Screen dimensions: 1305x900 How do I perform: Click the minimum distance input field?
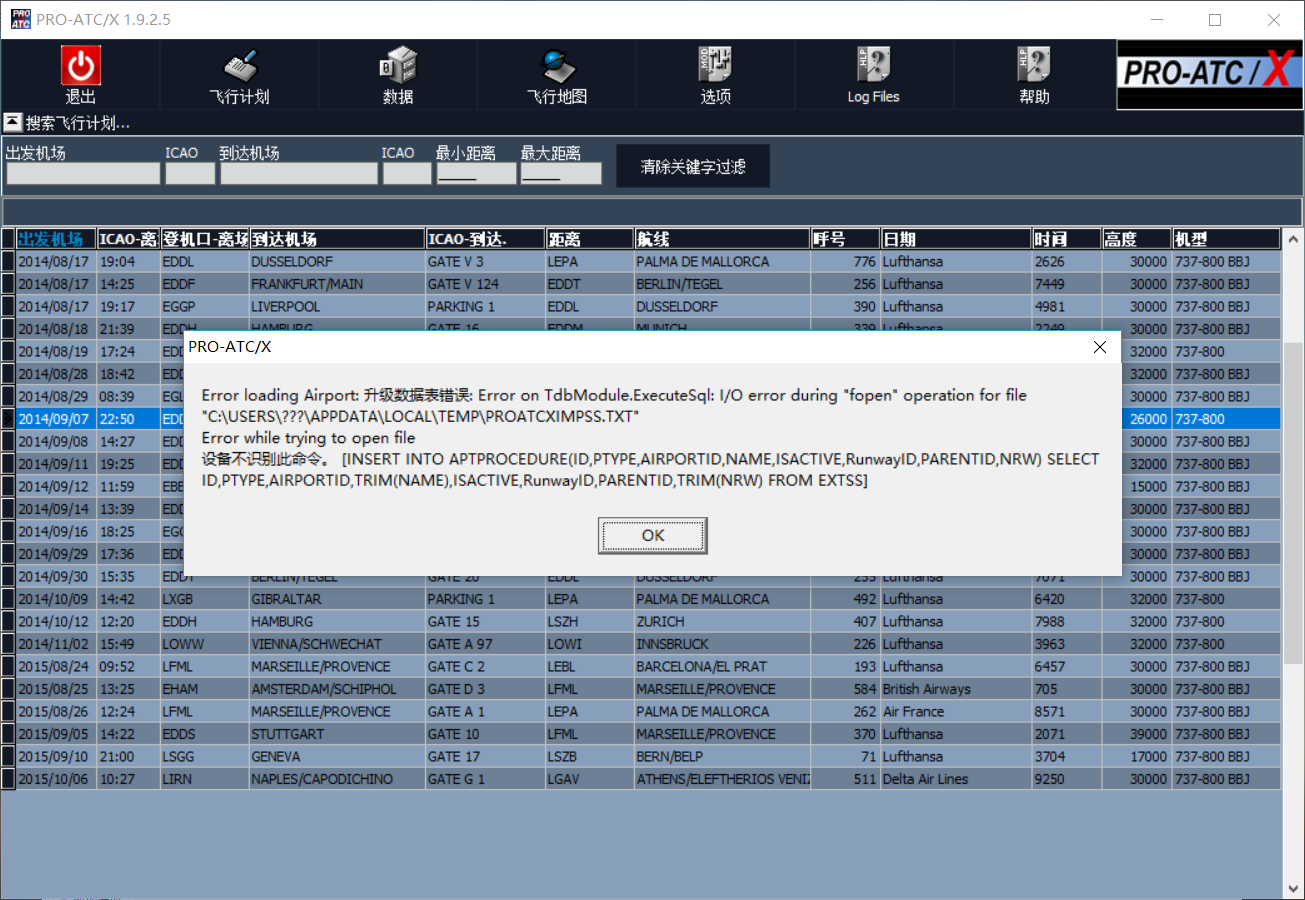click(x=476, y=174)
